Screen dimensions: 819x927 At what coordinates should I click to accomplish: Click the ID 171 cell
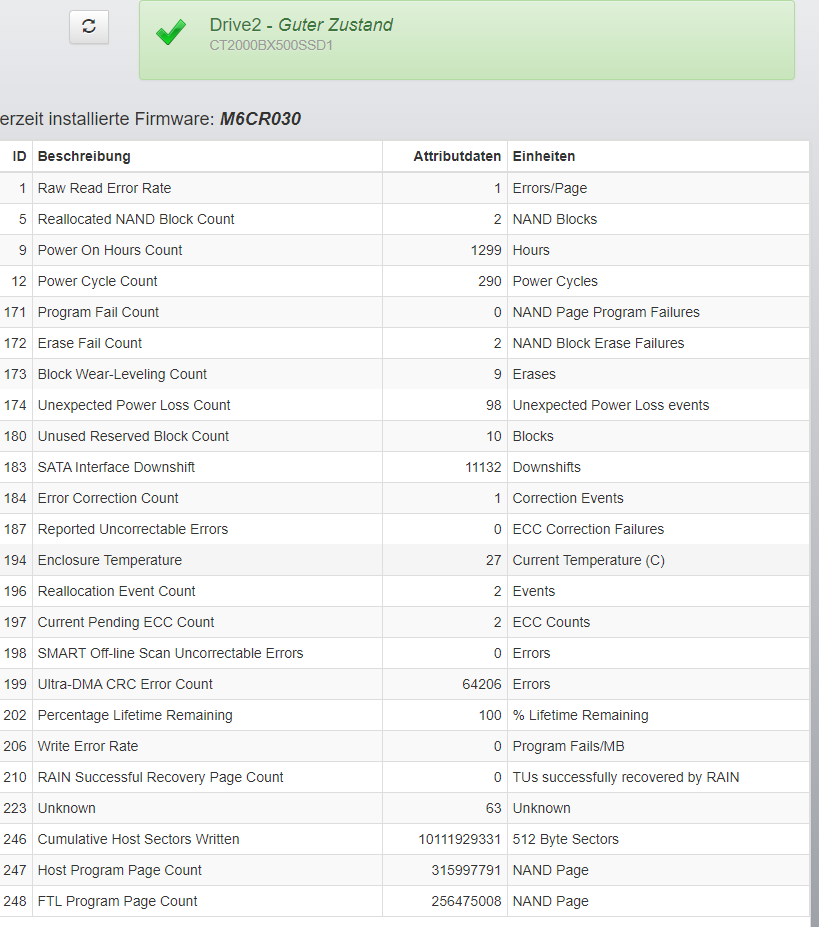tap(15, 312)
